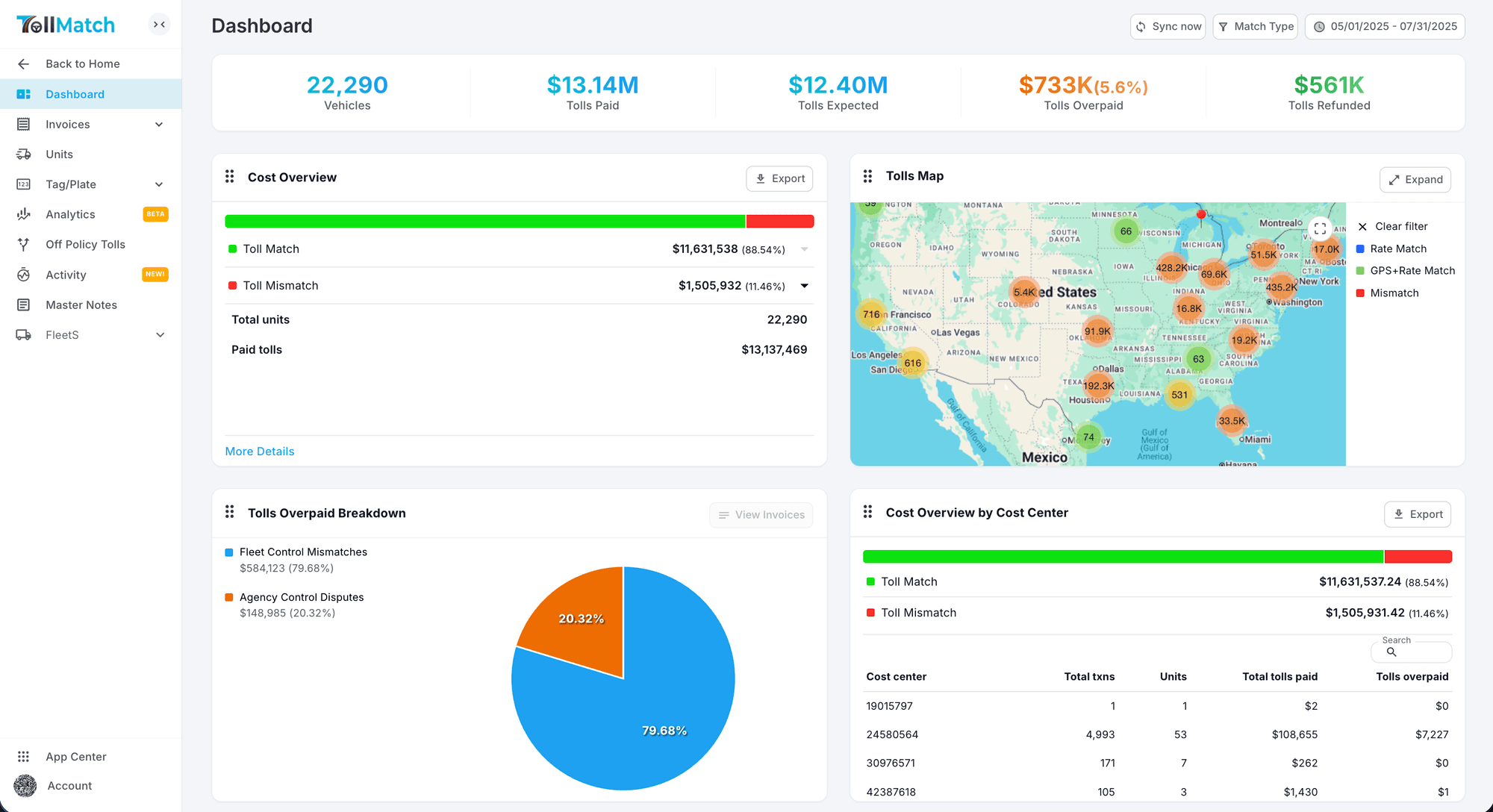Click the TollMatch logo

point(66,25)
